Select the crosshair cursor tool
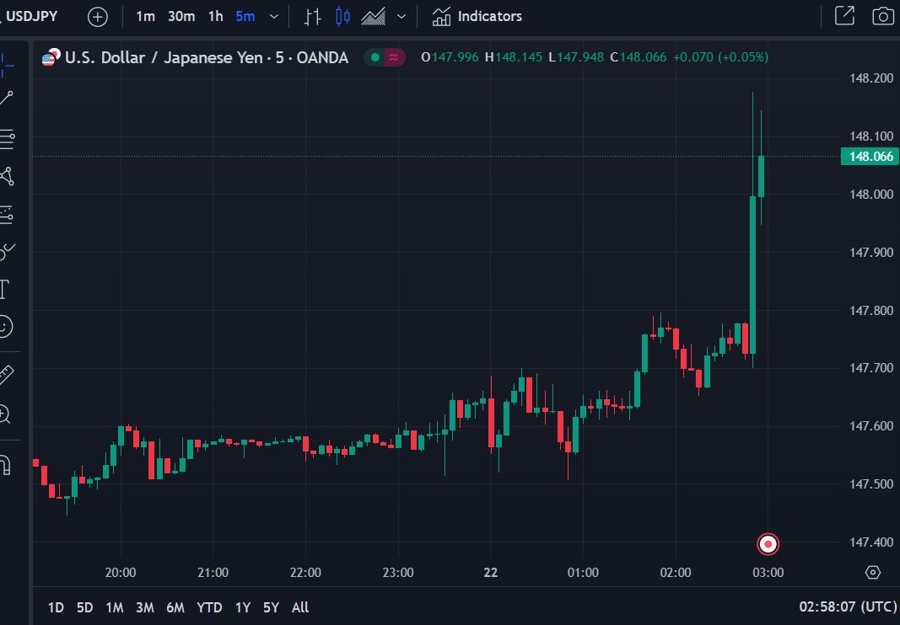The width and height of the screenshot is (900, 625). (7, 65)
